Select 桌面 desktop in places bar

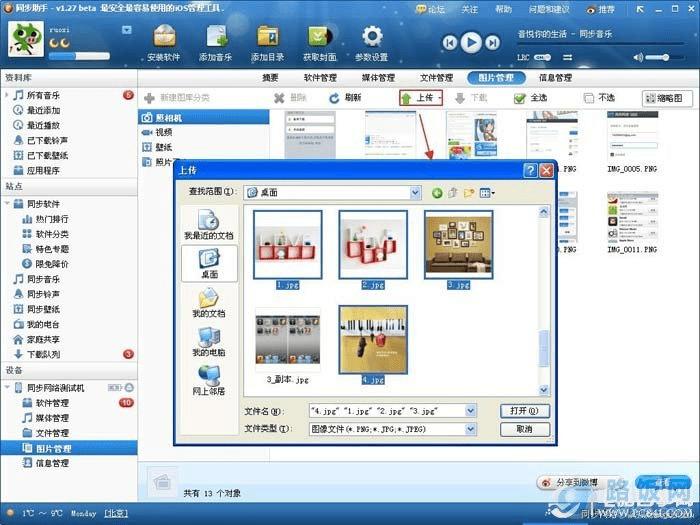209,263
